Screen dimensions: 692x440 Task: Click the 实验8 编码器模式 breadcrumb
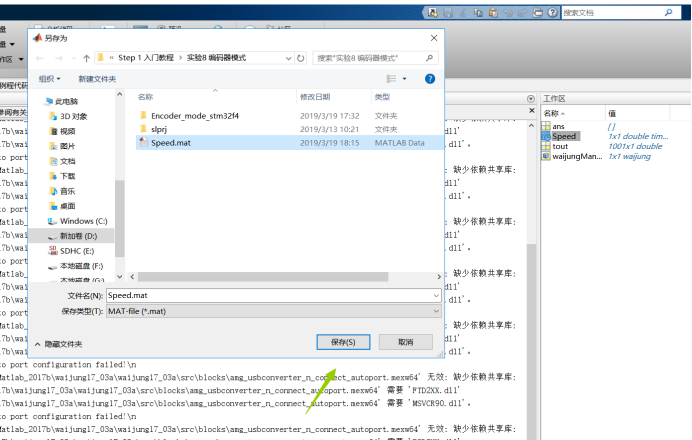pos(216,57)
